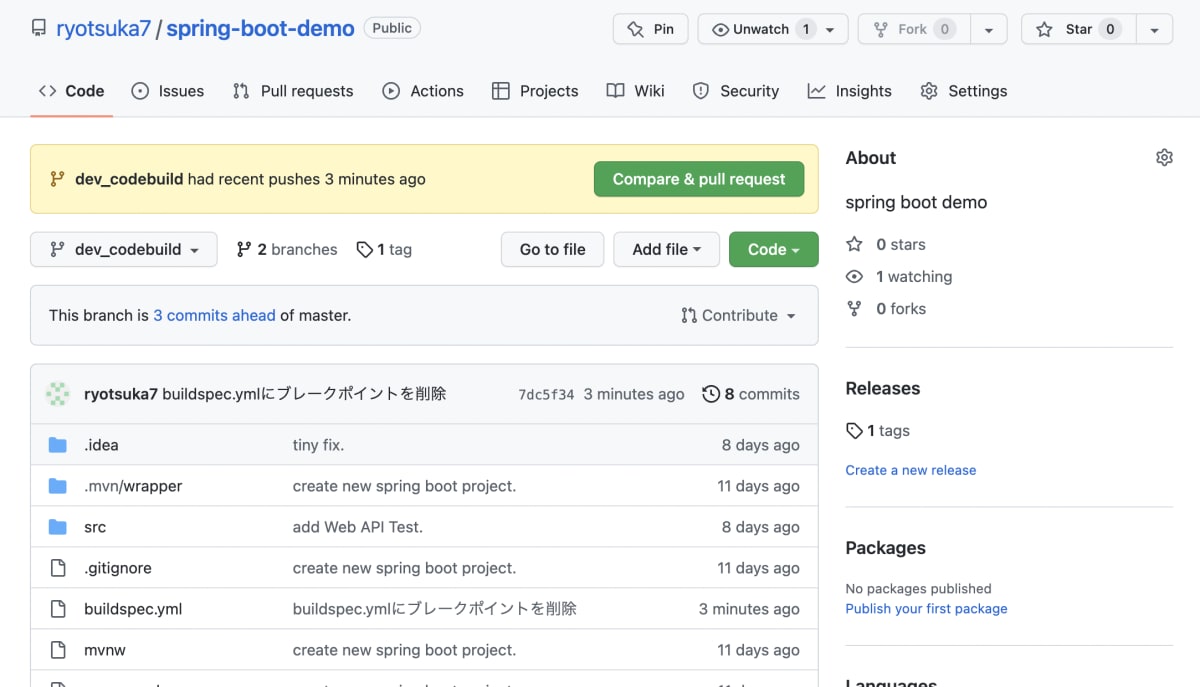
Task: Open the Pull requests tab
Action: 293,91
